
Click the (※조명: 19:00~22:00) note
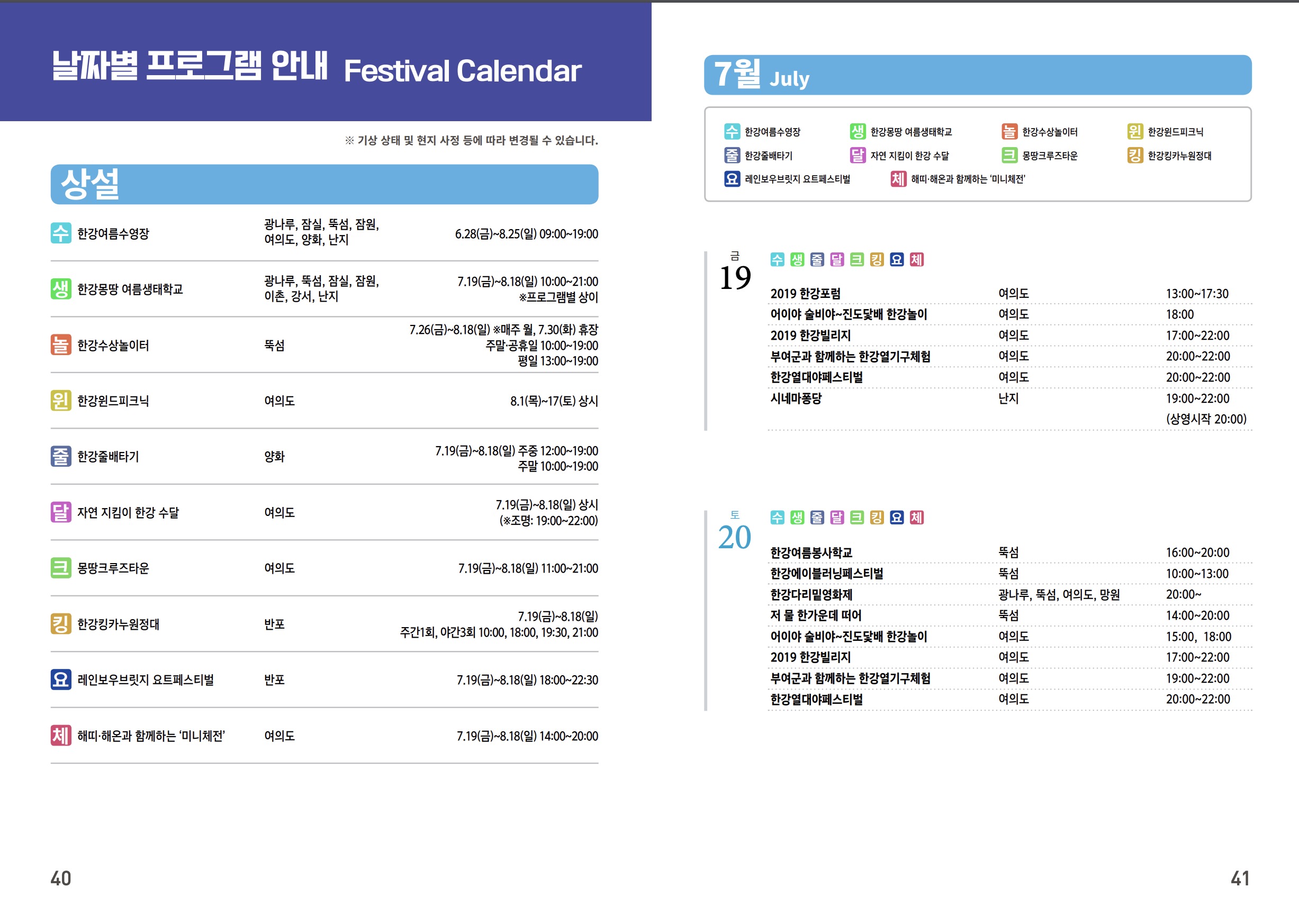click(x=548, y=521)
